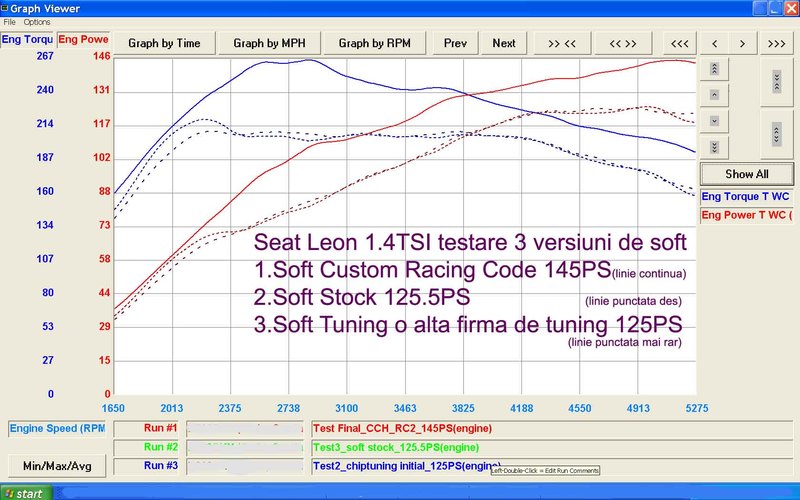Switch to Graph by RPM view
This screenshot has height=500, width=800.
[x=374, y=43]
